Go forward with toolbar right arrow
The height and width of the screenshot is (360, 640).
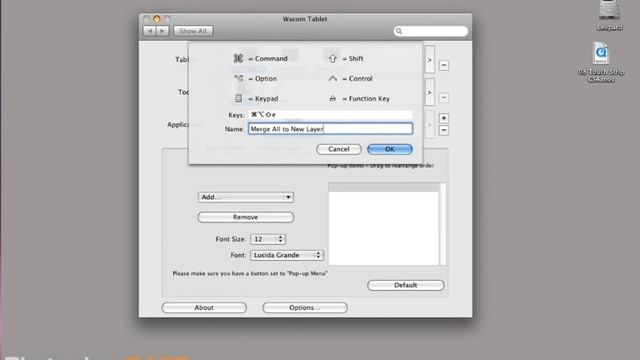[x=162, y=31]
